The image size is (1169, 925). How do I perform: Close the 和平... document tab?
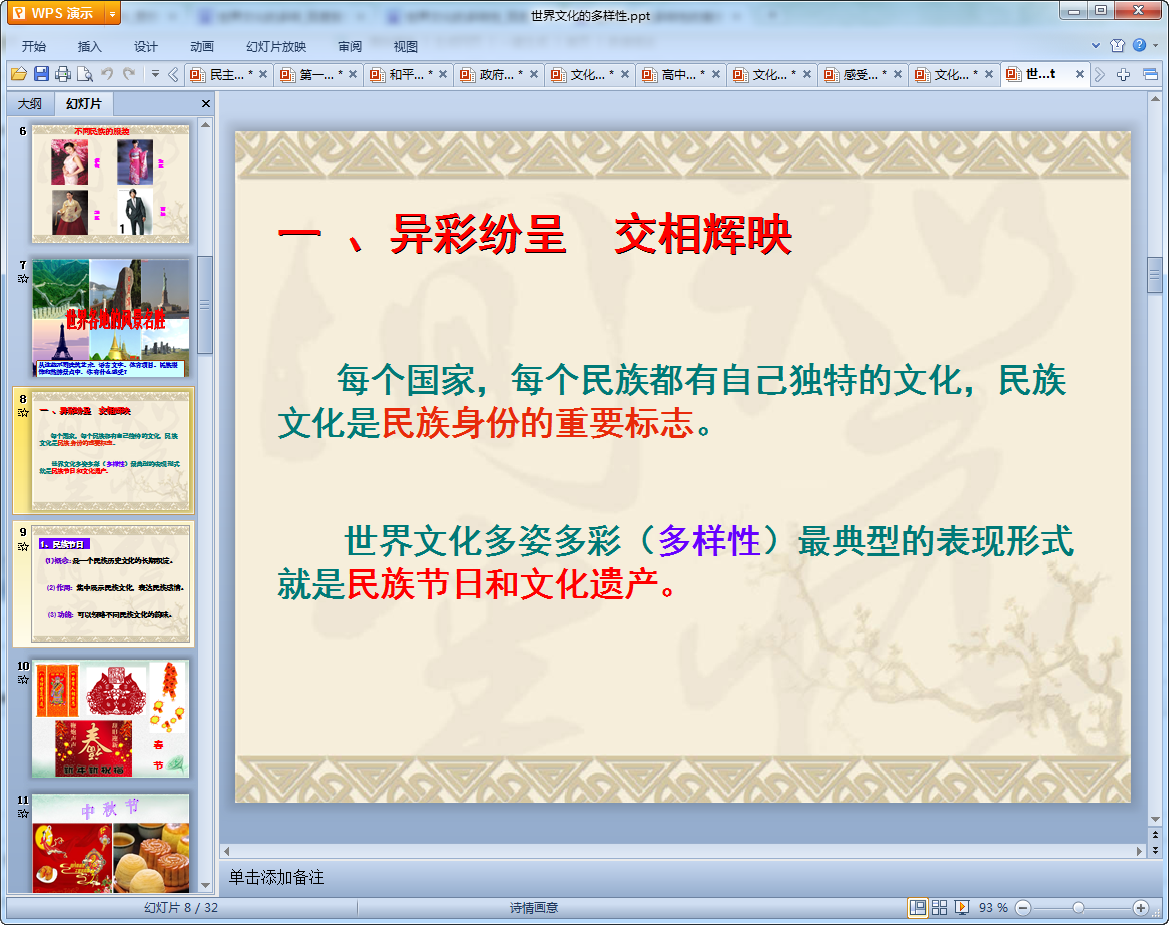[x=443, y=75]
